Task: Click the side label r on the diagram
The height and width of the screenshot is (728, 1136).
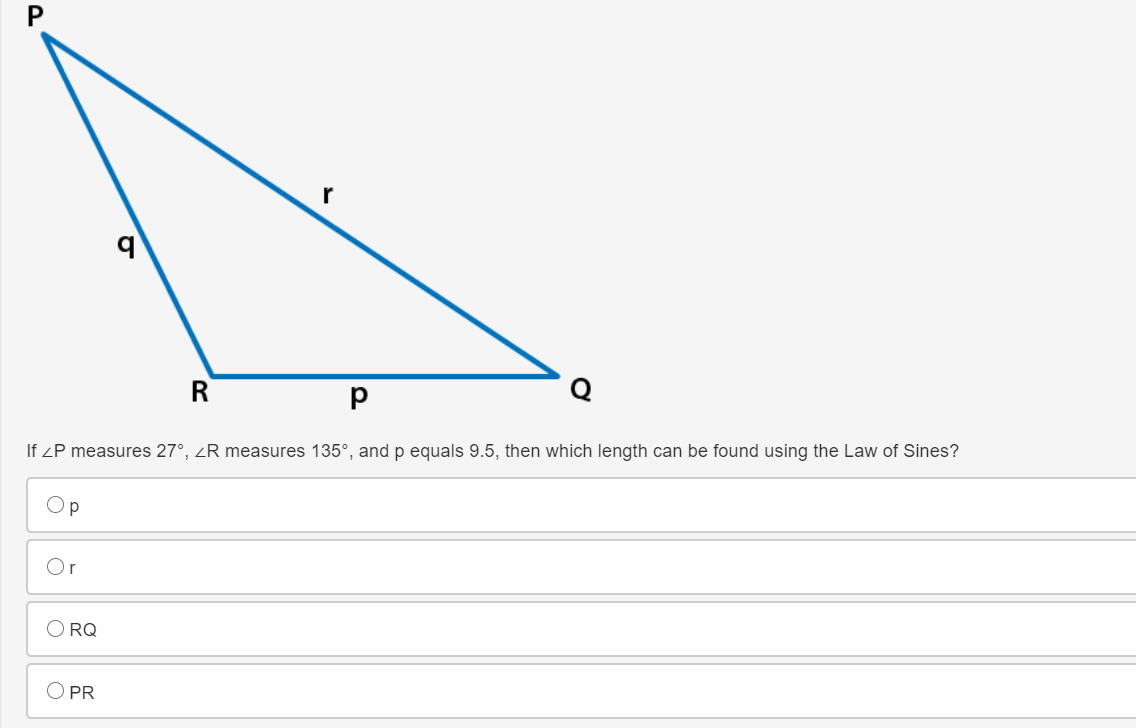Action: point(327,193)
